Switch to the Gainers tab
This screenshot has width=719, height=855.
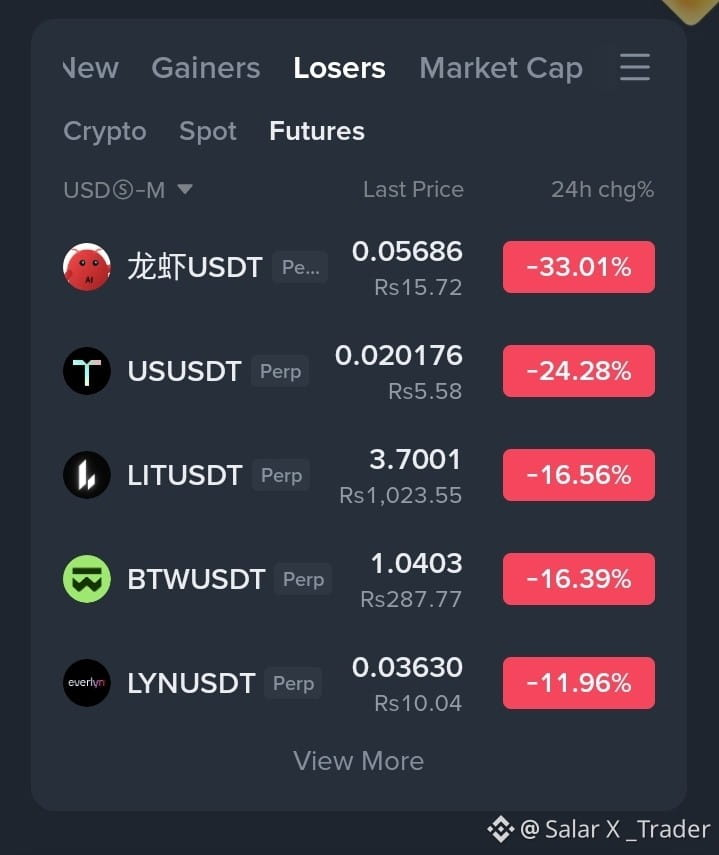[x=206, y=68]
